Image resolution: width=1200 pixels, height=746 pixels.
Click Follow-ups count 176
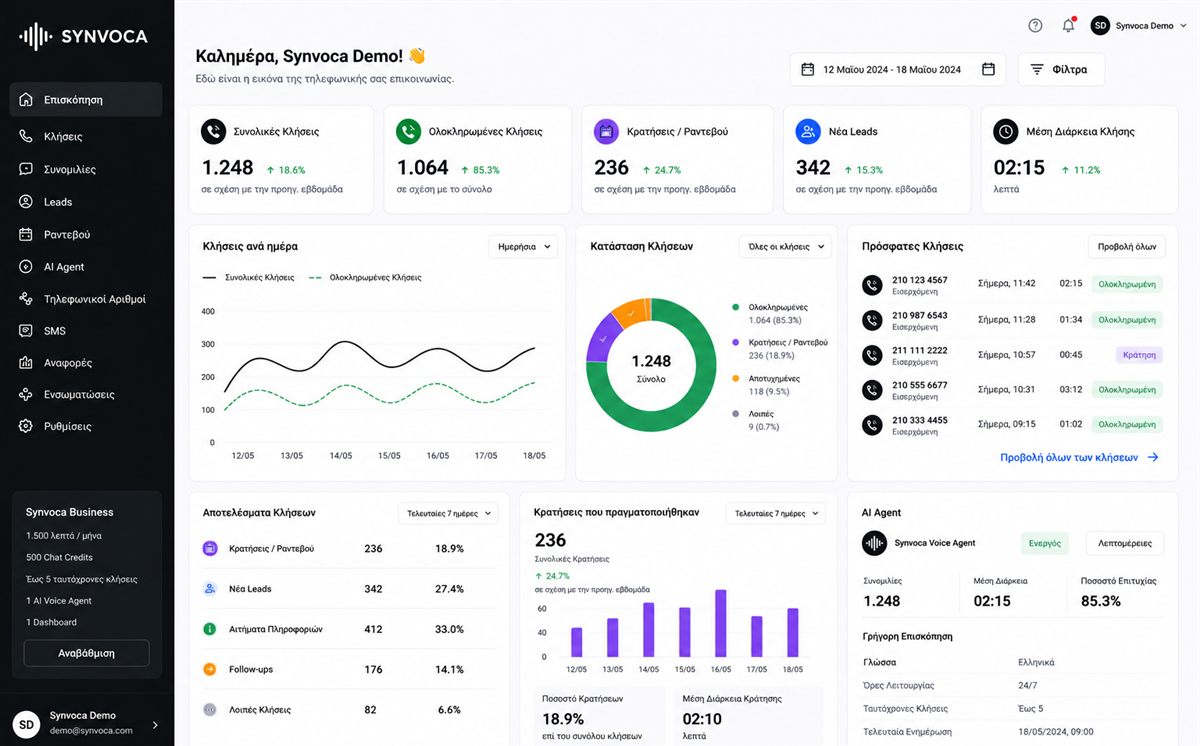tap(373, 669)
